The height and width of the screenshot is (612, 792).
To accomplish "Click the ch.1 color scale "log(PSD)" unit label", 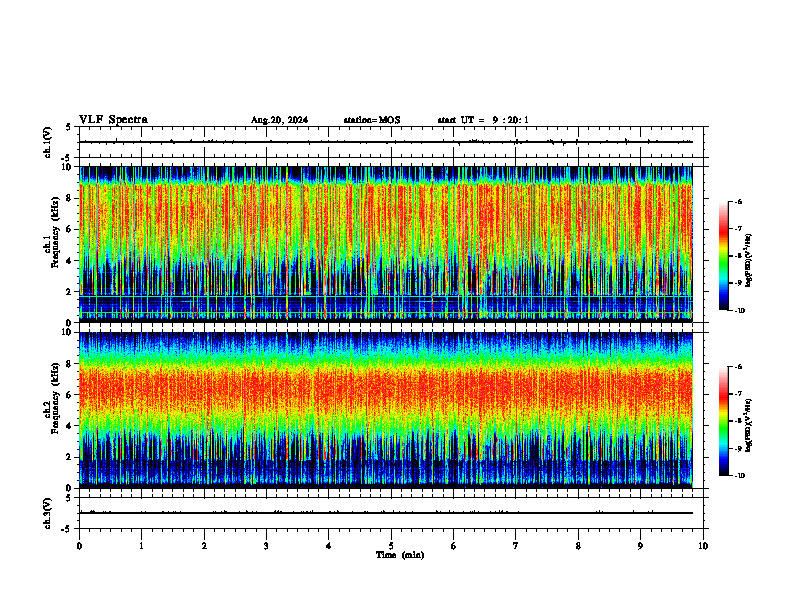I will tap(749, 260).
